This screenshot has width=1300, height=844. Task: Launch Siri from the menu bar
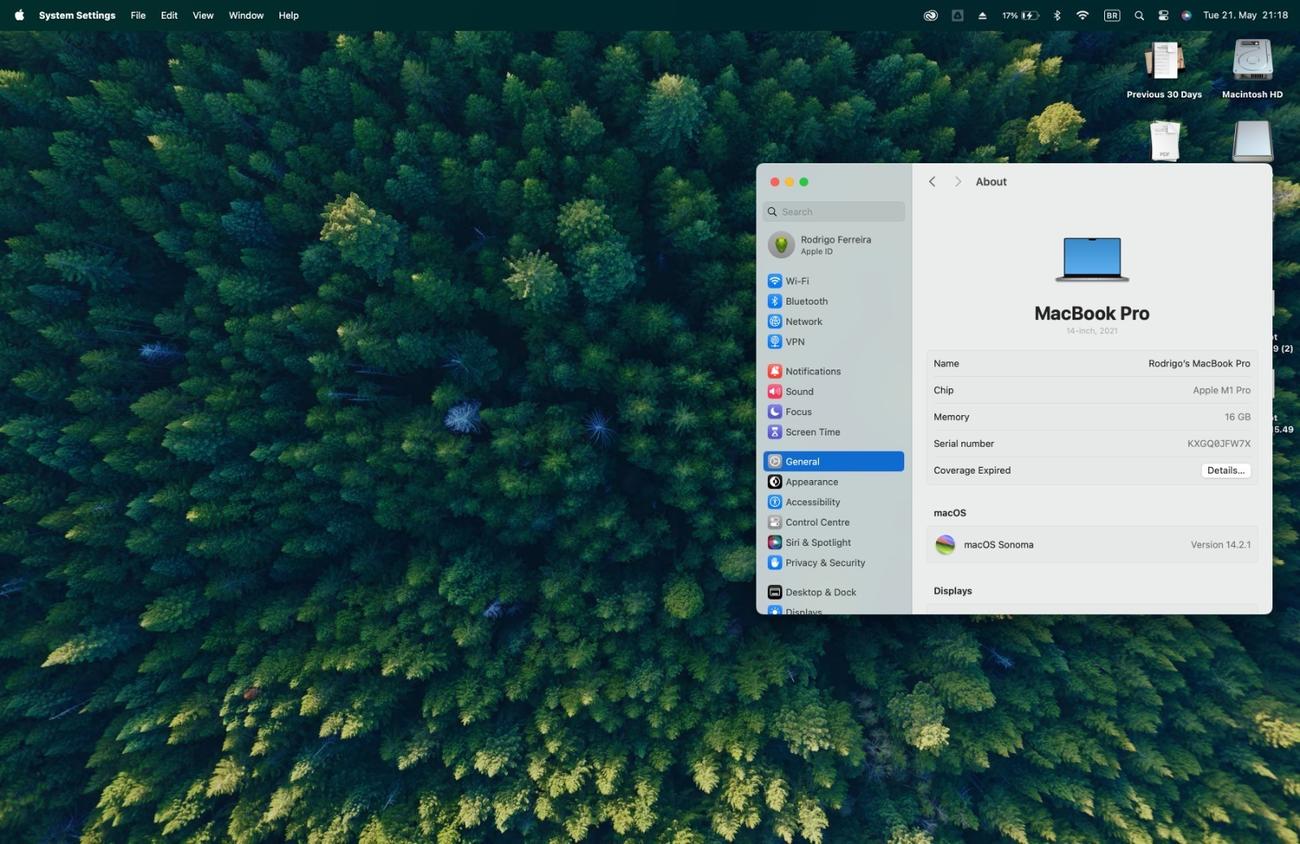pos(1186,15)
